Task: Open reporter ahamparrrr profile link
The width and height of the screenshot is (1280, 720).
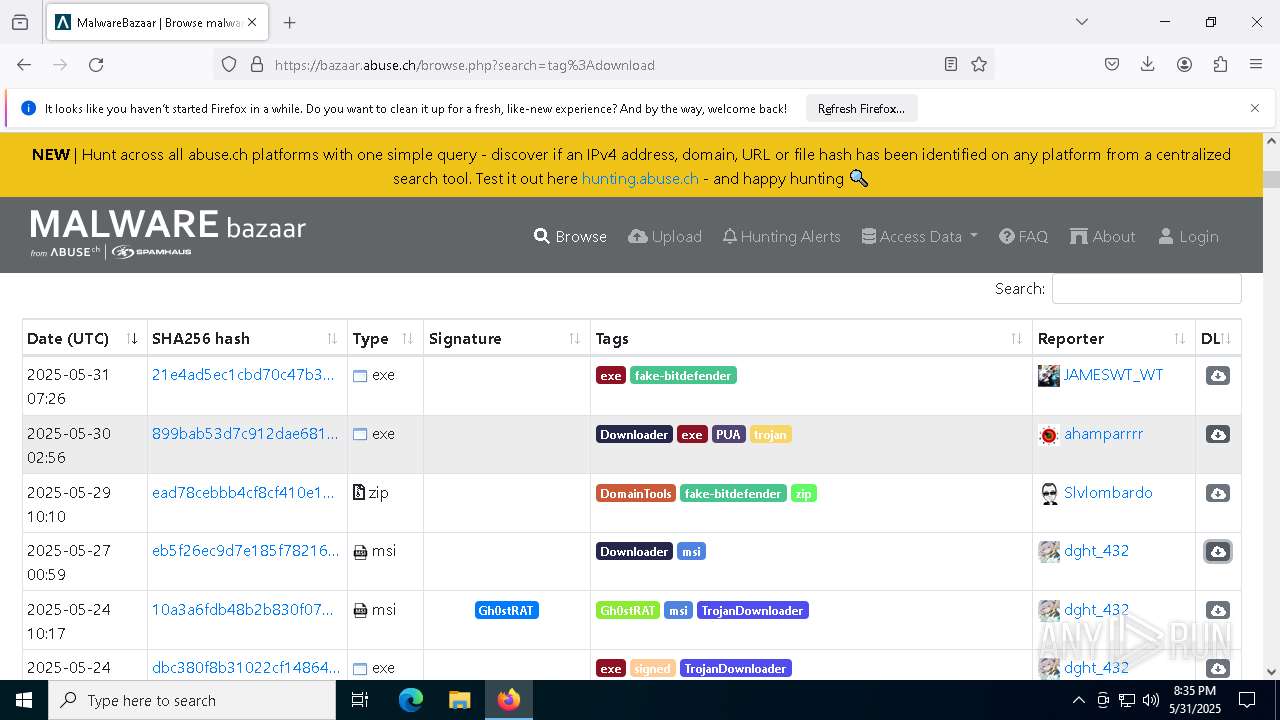Action: click(1103, 434)
